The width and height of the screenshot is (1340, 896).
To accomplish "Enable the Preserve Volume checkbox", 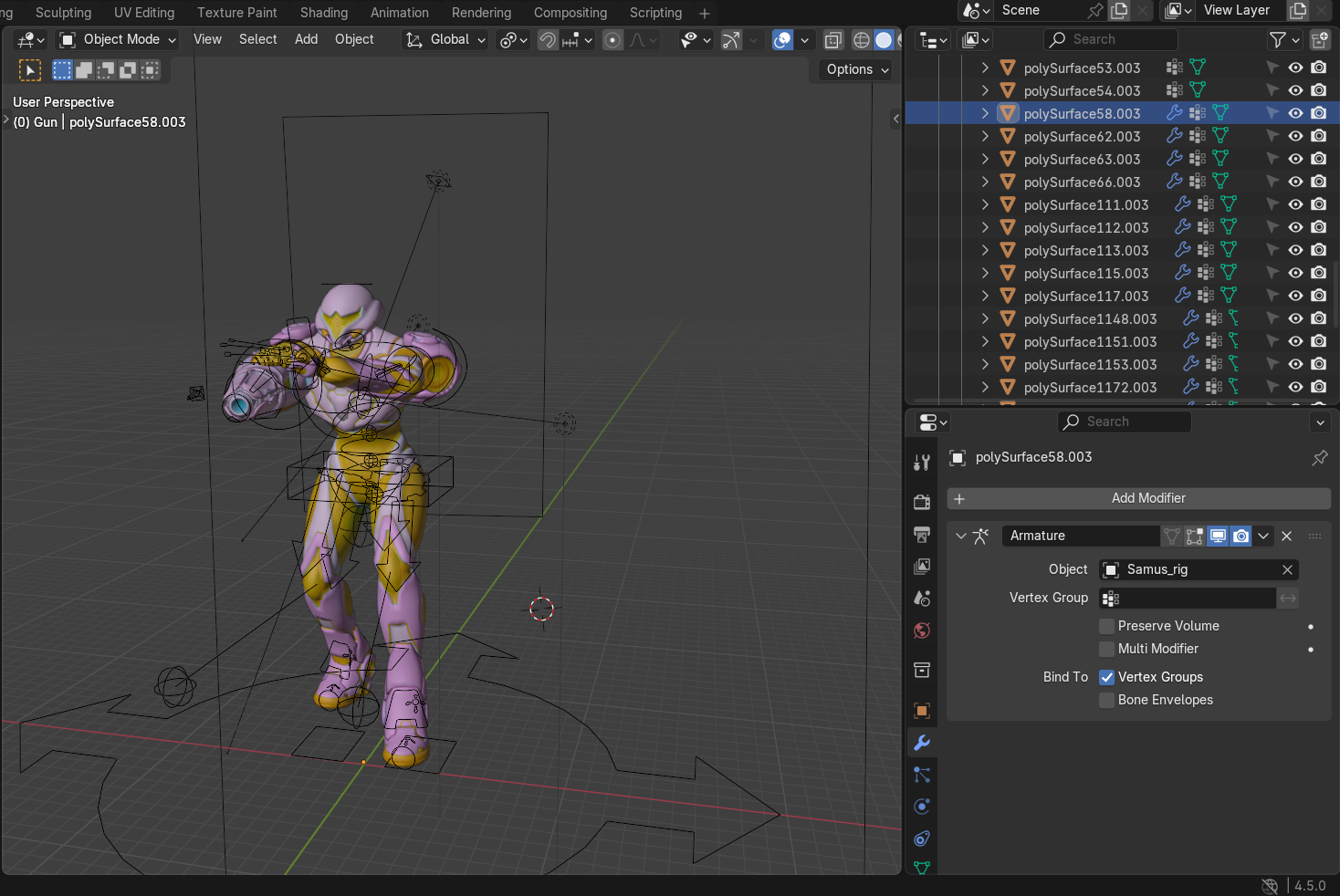I will [1106, 626].
